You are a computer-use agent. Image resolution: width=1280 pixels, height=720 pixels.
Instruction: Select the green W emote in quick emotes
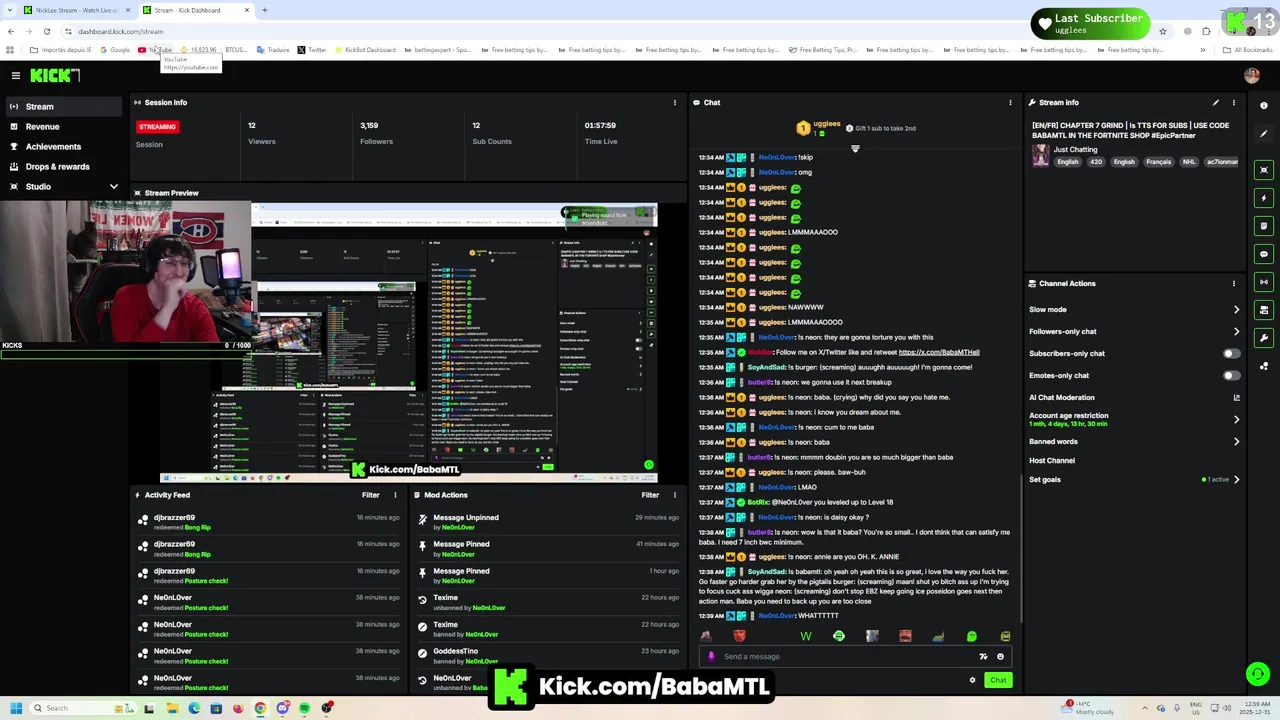click(806, 636)
